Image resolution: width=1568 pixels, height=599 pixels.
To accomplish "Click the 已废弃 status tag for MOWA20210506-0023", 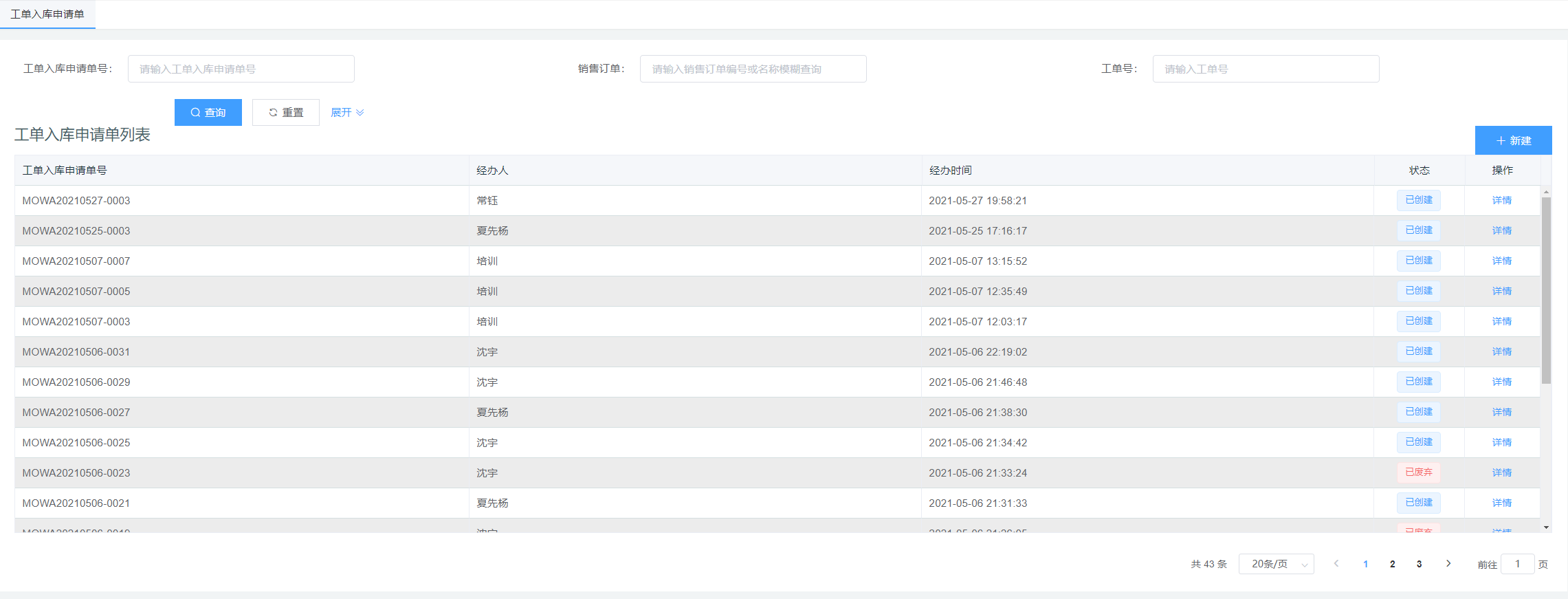I will (x=1418, y=472).
